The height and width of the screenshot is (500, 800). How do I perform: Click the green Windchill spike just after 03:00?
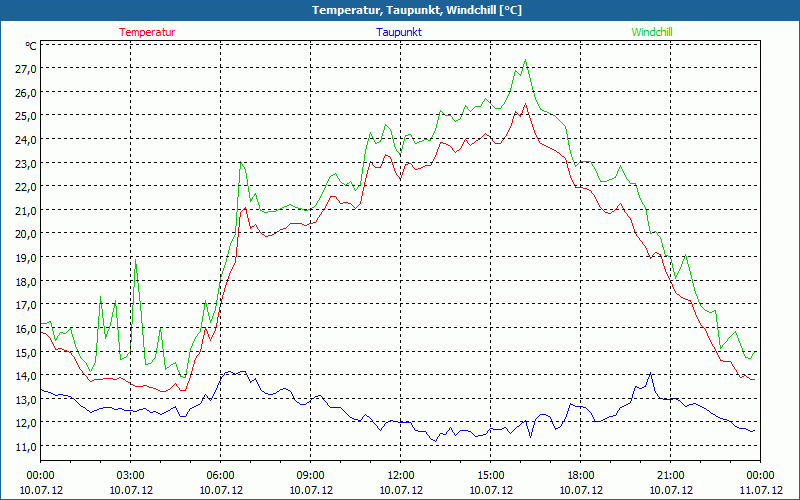(136, 260)
